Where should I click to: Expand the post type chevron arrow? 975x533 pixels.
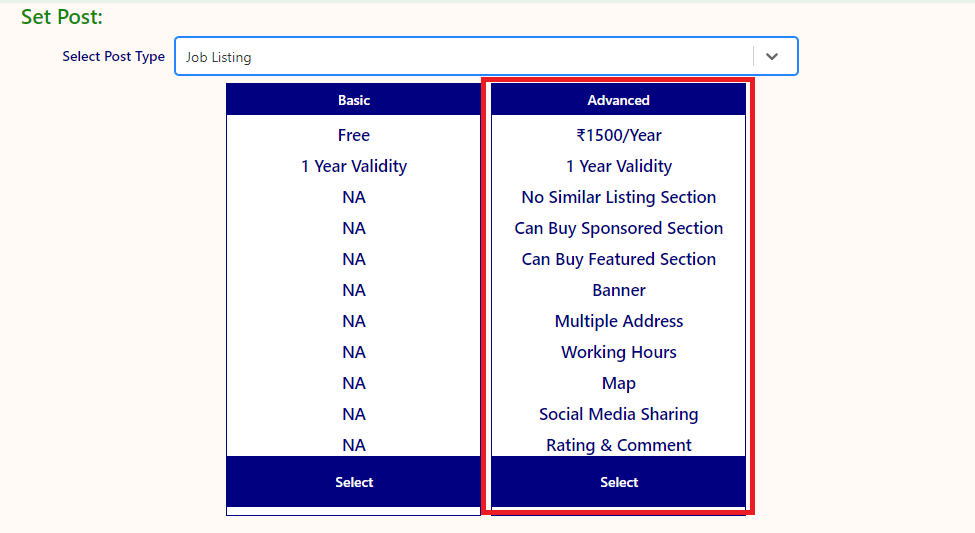771,57
